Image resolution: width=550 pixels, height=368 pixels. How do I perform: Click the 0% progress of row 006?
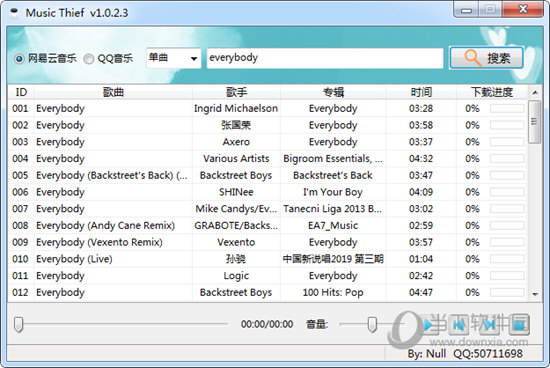[x=472, y=192]
